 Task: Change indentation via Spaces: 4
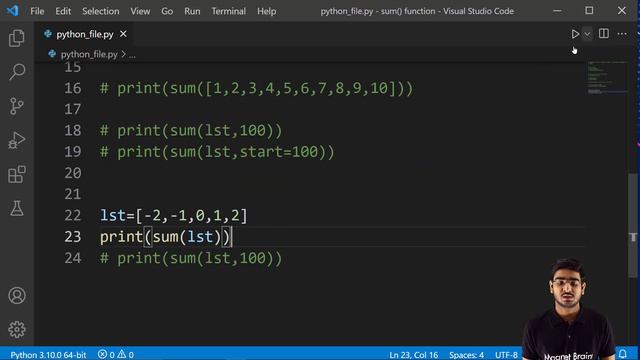pos(466,355)
